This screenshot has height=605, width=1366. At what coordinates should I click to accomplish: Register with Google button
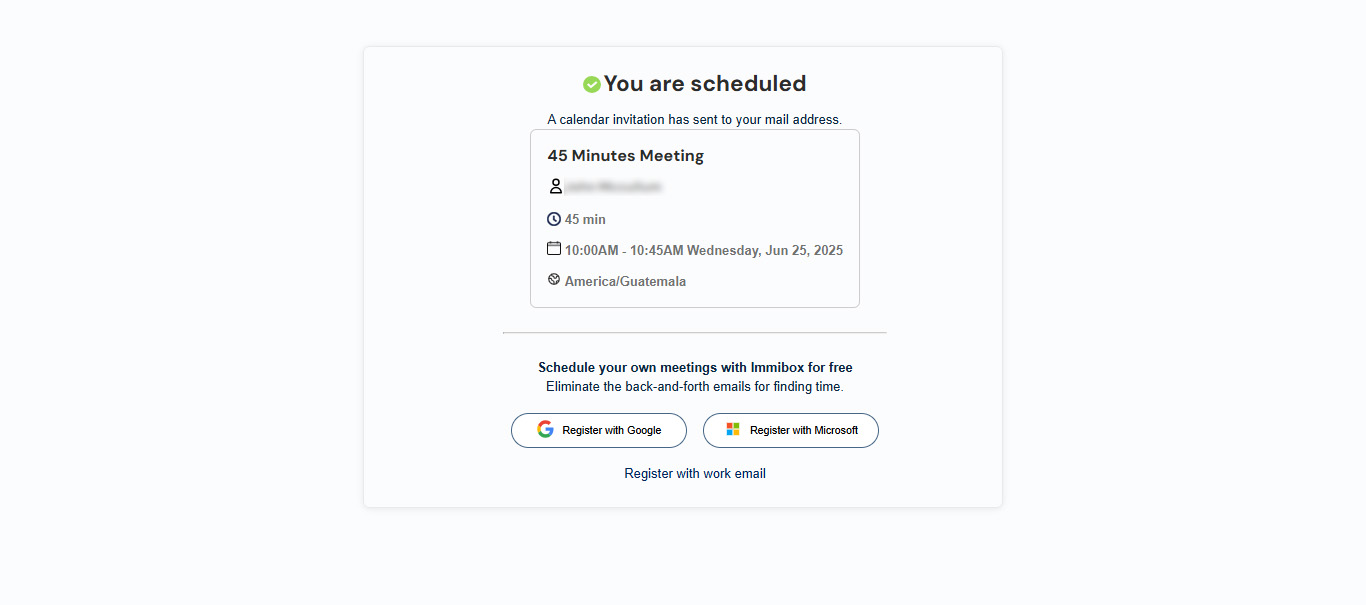tap(599, 430)
